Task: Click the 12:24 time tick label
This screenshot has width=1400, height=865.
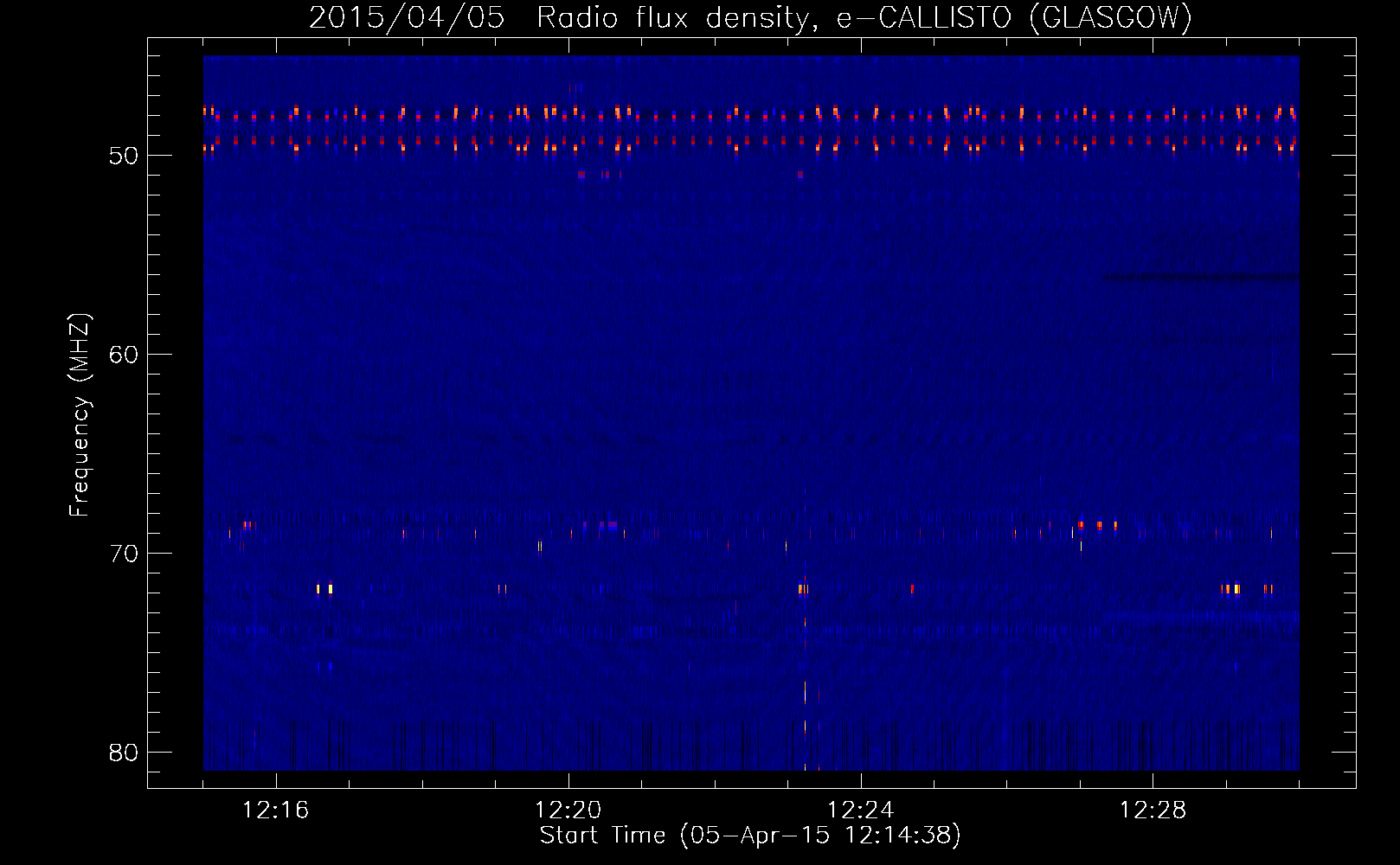Action: click(860, 811)
